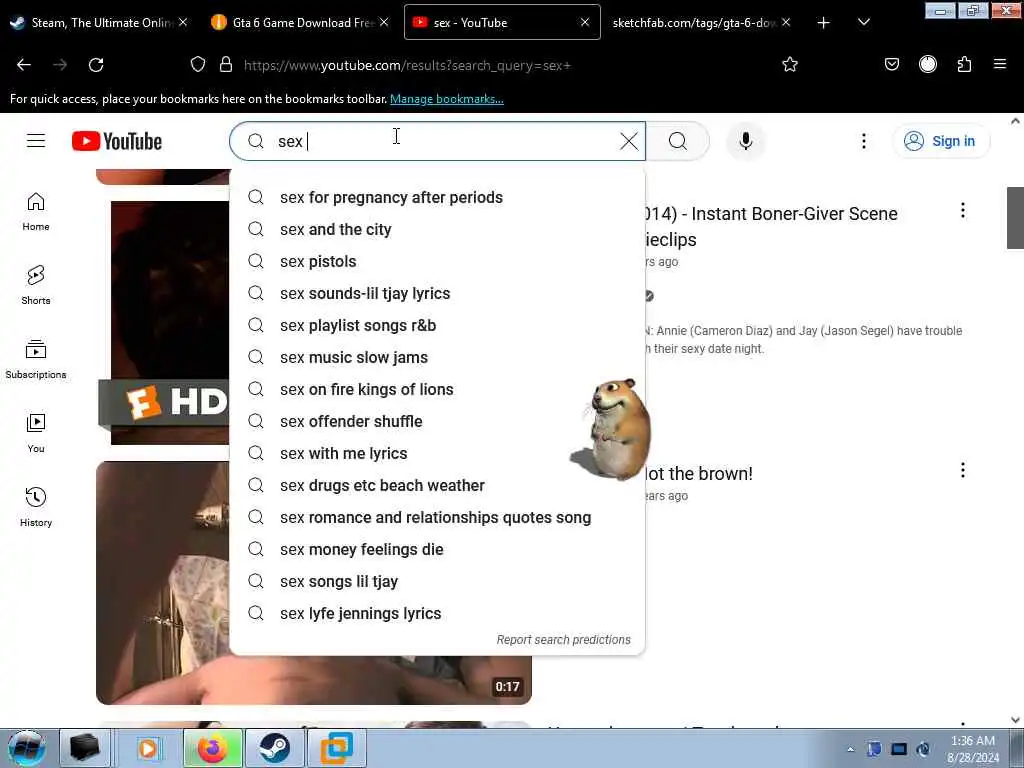
Task: Open the You section in the sidebar
Action: [x=36, y=433]
